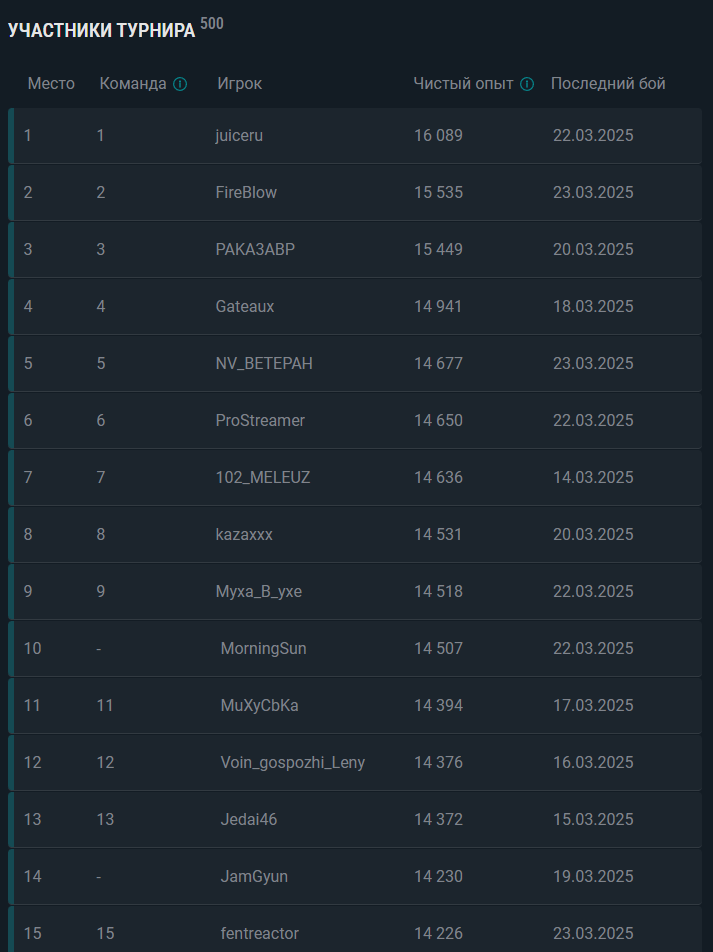
Task: Click the Игрок column header
Action: coord(240,84)
